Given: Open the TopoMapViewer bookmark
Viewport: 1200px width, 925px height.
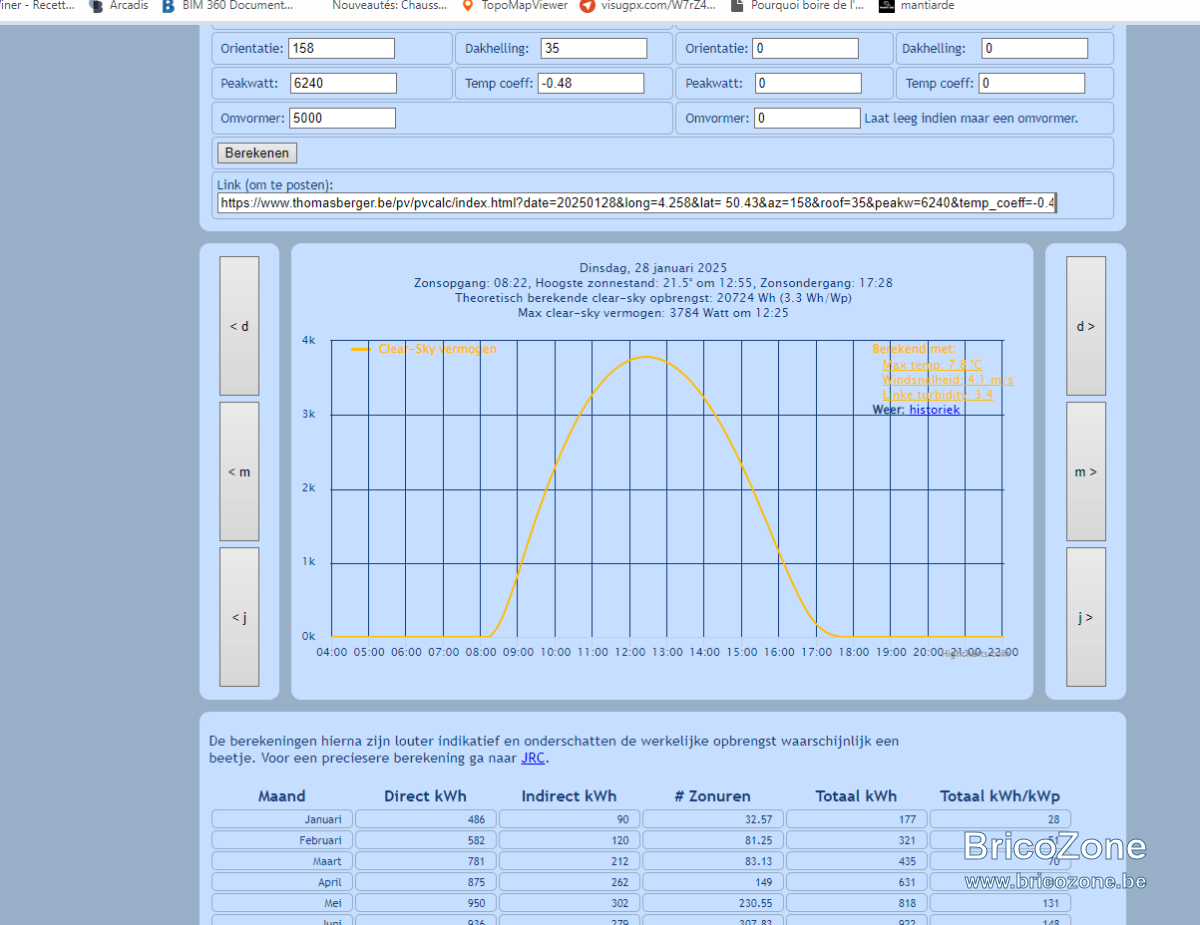Looking at the screenshot, I should [x=515, y=6].
